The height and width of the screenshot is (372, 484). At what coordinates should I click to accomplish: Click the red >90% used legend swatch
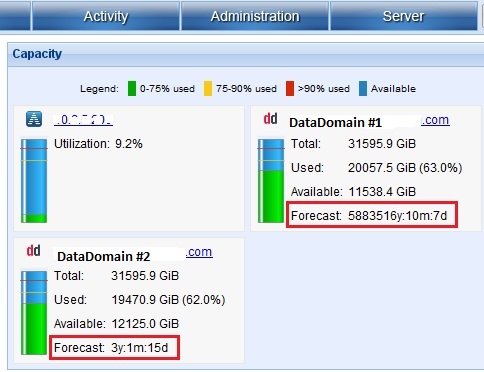[290, 89]
